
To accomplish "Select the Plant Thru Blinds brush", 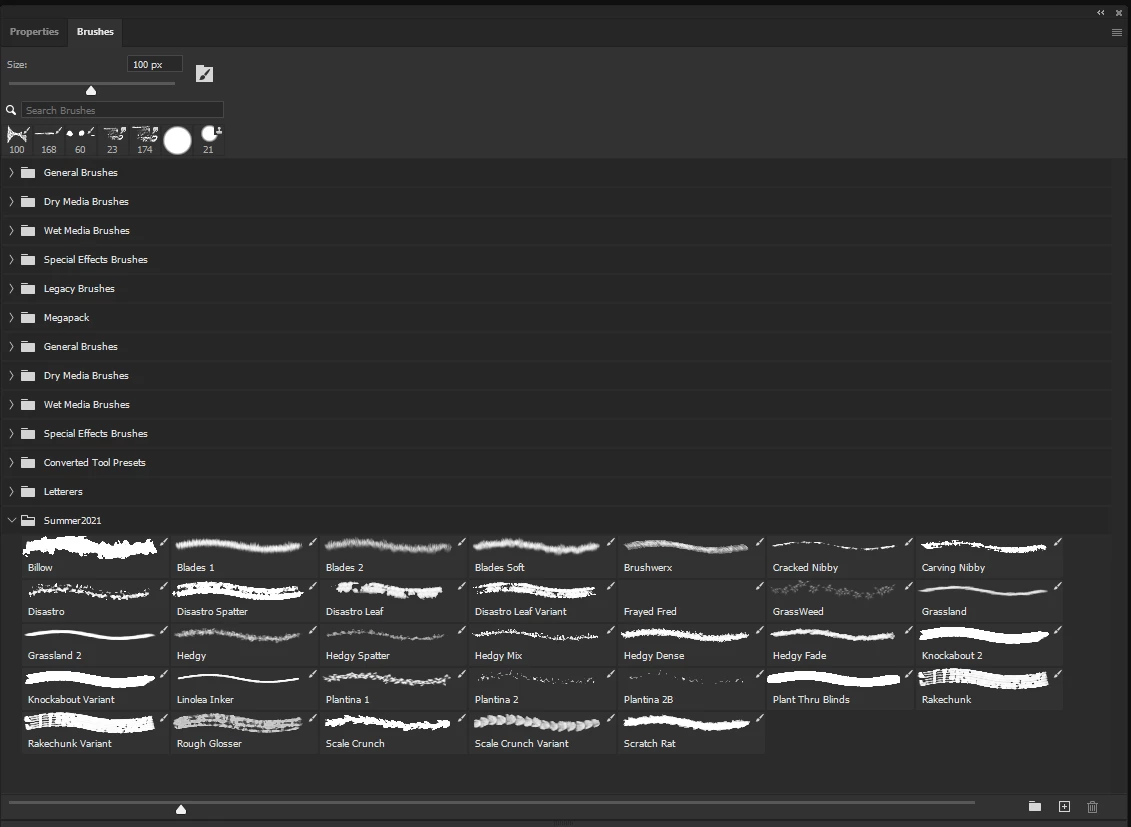I will 840,687.
